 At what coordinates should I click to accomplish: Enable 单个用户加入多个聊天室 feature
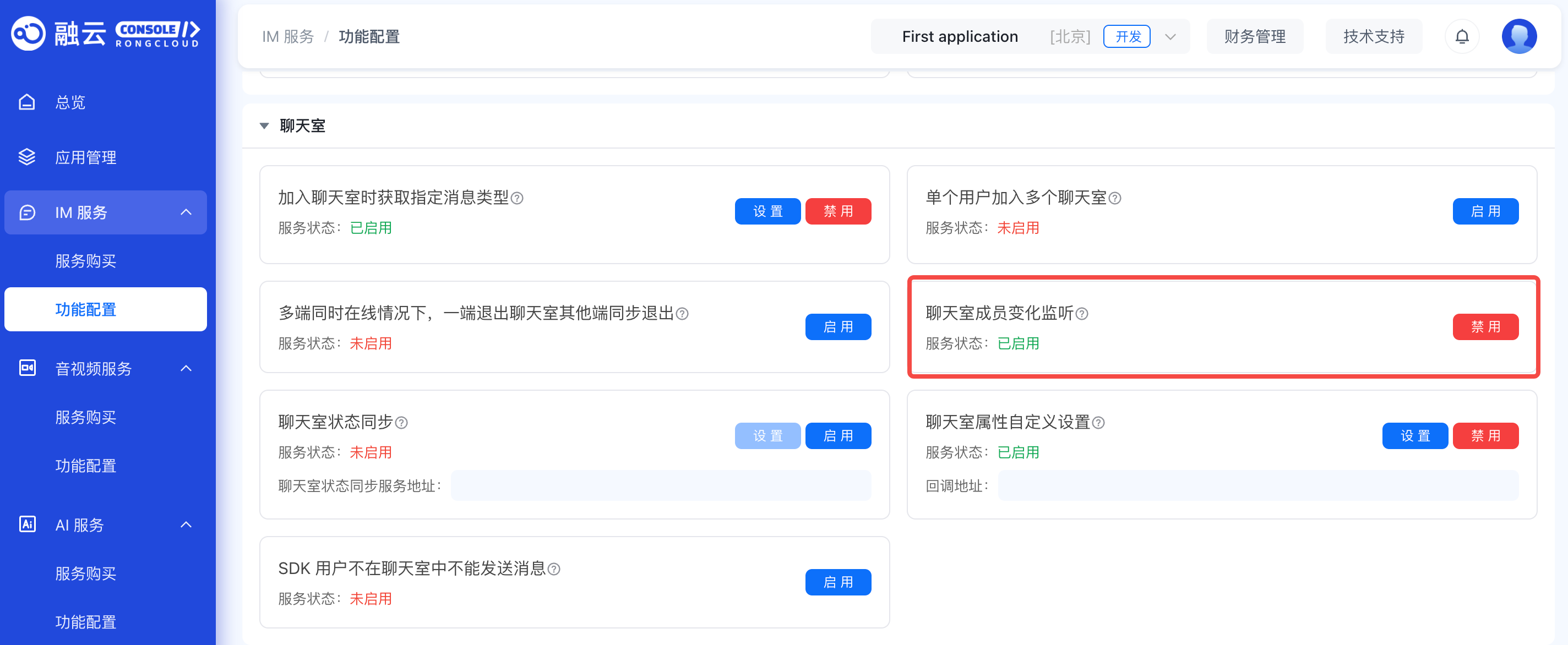[x=1485, y=211]
